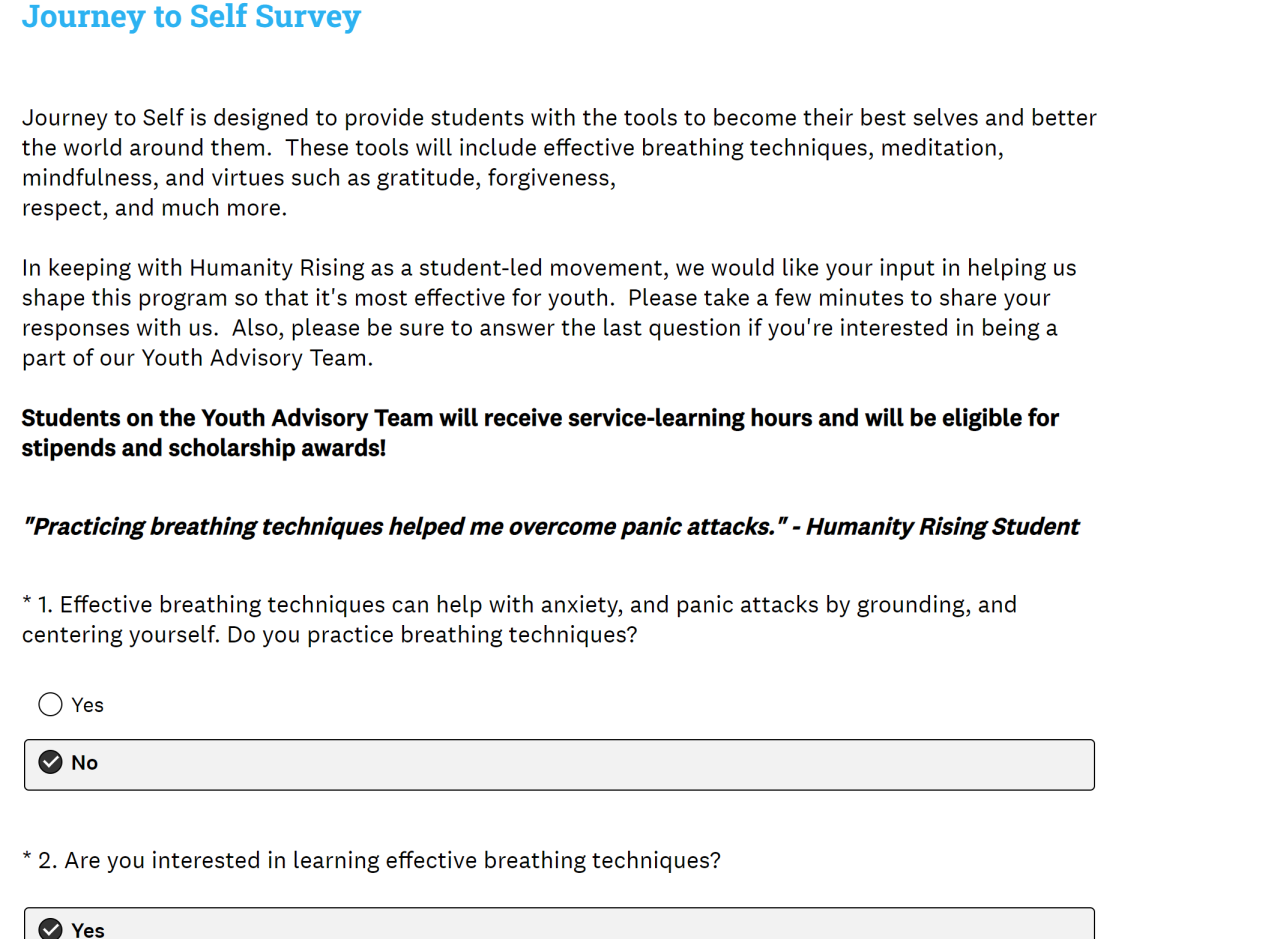Click the required asterisk before question 2

tap(27, 860)
